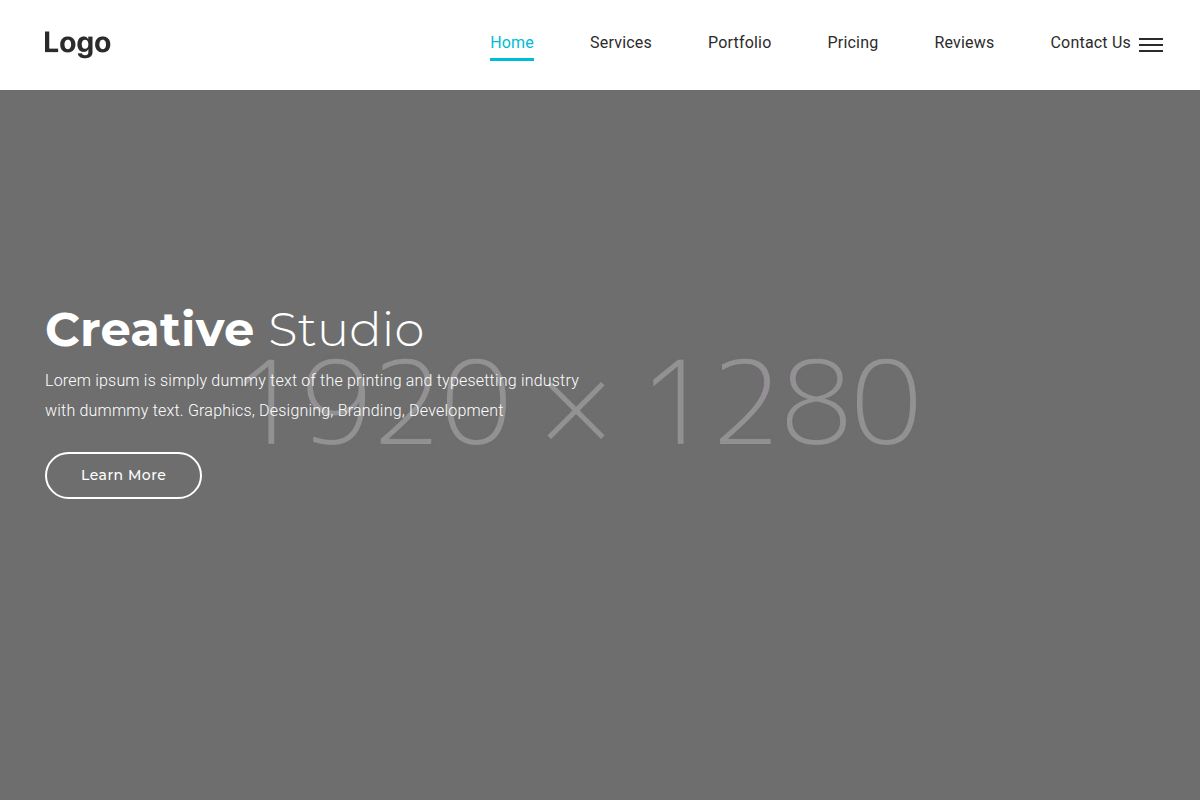Select the Home nav item
1200x800 pixels.
coord(511,42)
